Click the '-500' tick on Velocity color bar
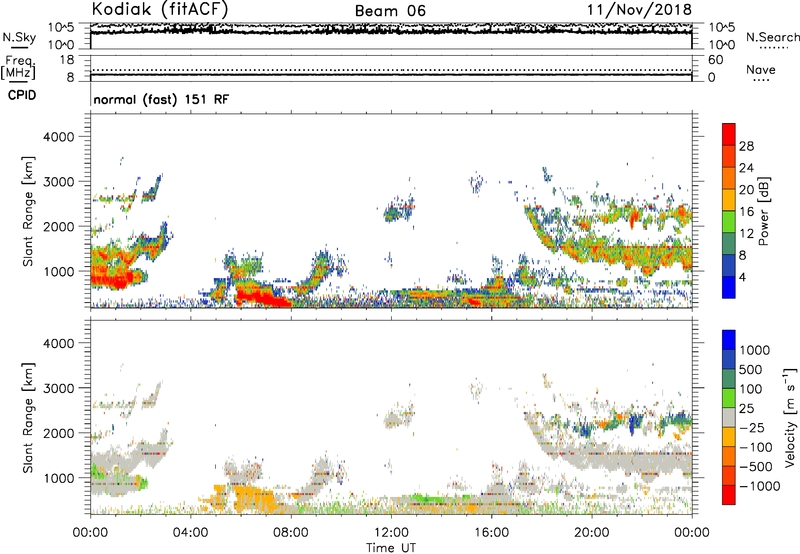Screen dimensions: 800x554 tap(756, 467)
